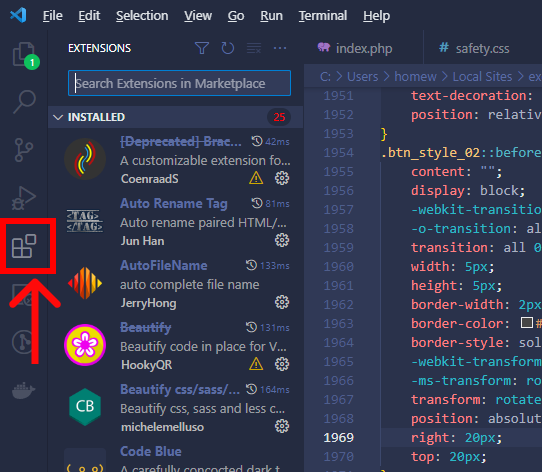Click warning icon on HookyQR Beautify
This screenshot has width=542, height=472.
click(256, 364)
